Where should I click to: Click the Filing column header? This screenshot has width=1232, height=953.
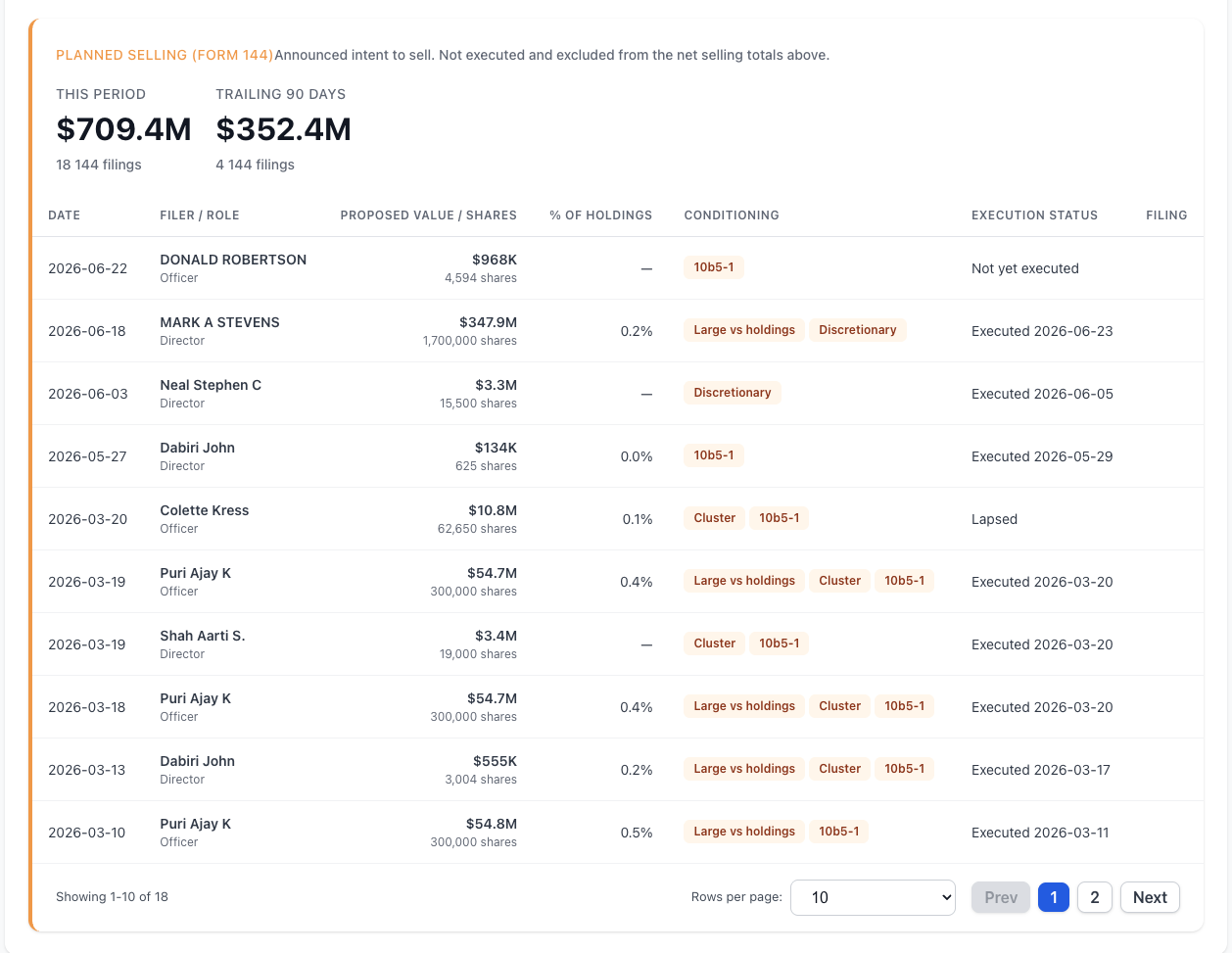point(1166,215)
